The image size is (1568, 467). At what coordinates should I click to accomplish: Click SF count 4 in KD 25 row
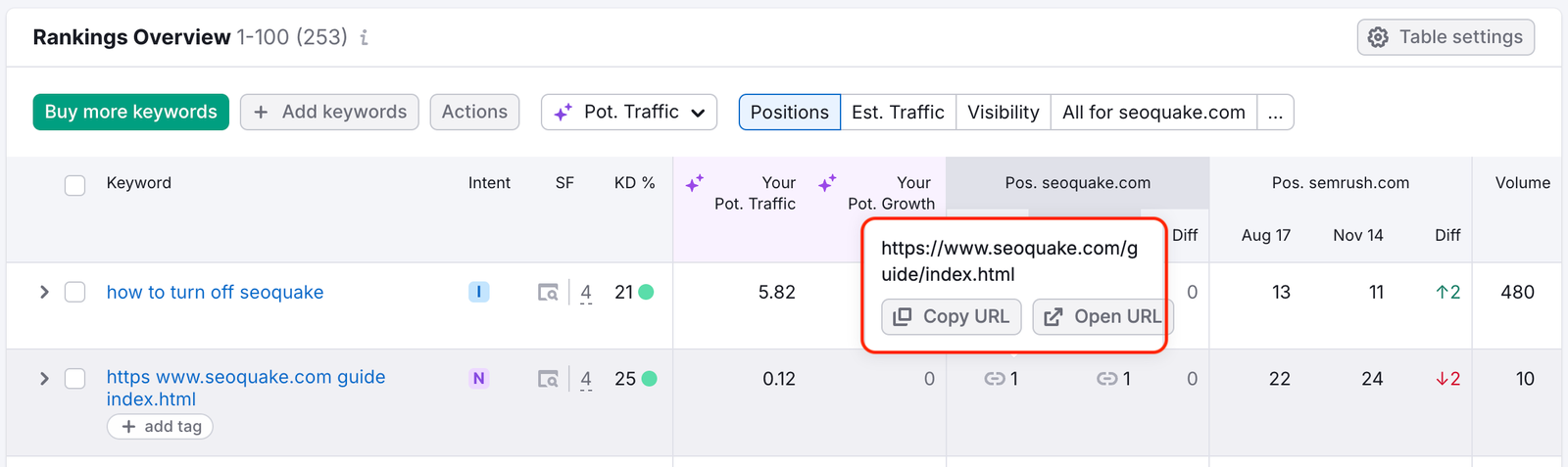click(586, 378)
